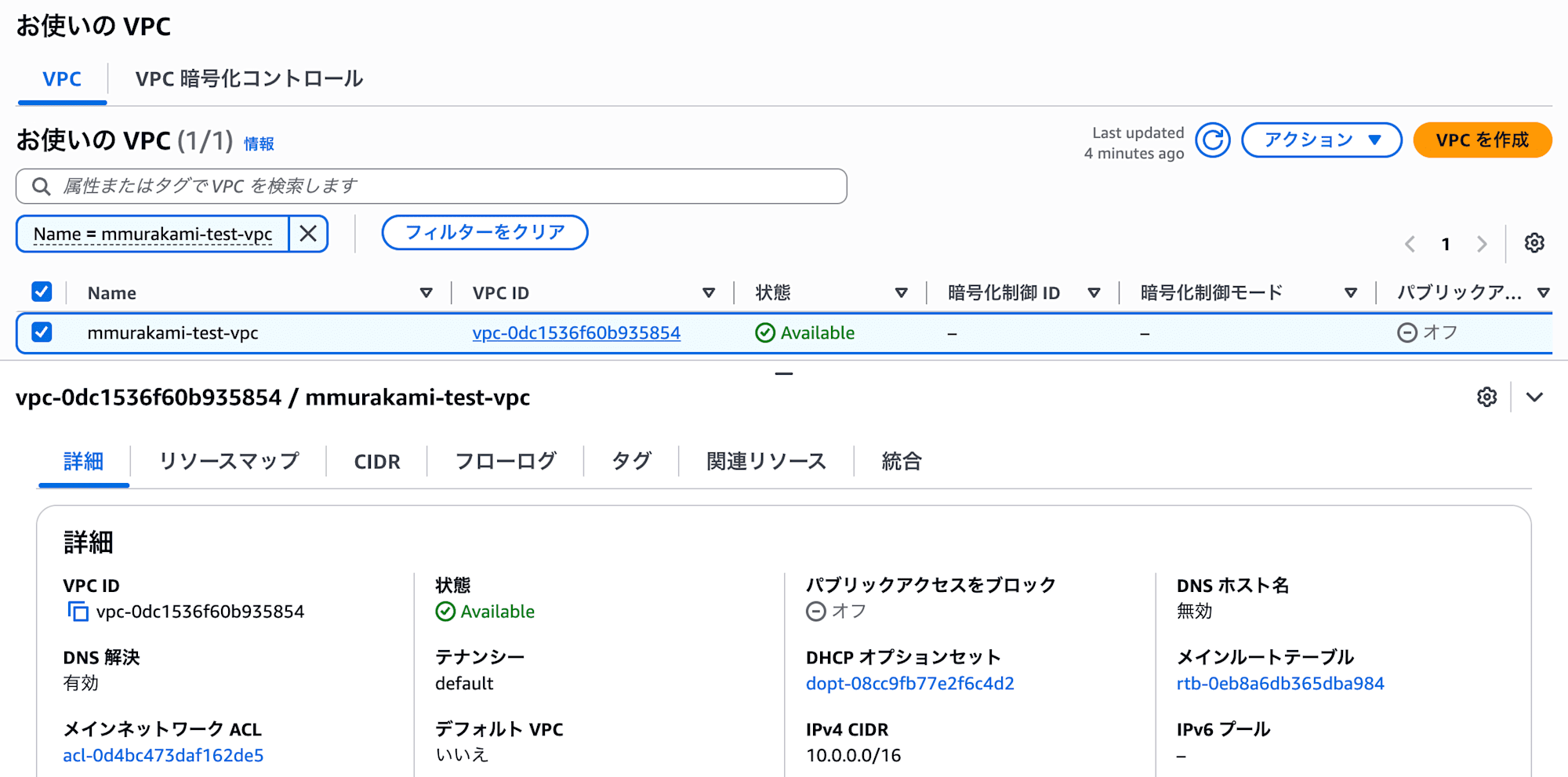Copy VPC ID vpc-0dc1536f60b935854 icon

pyautogui.click(x=78, y=612)
